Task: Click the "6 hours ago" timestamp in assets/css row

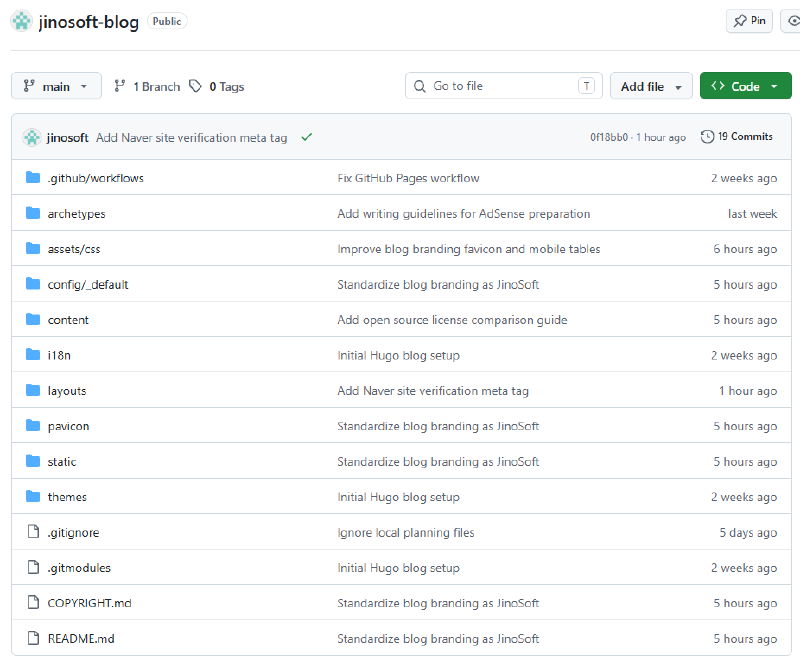Action: (745, 249)
